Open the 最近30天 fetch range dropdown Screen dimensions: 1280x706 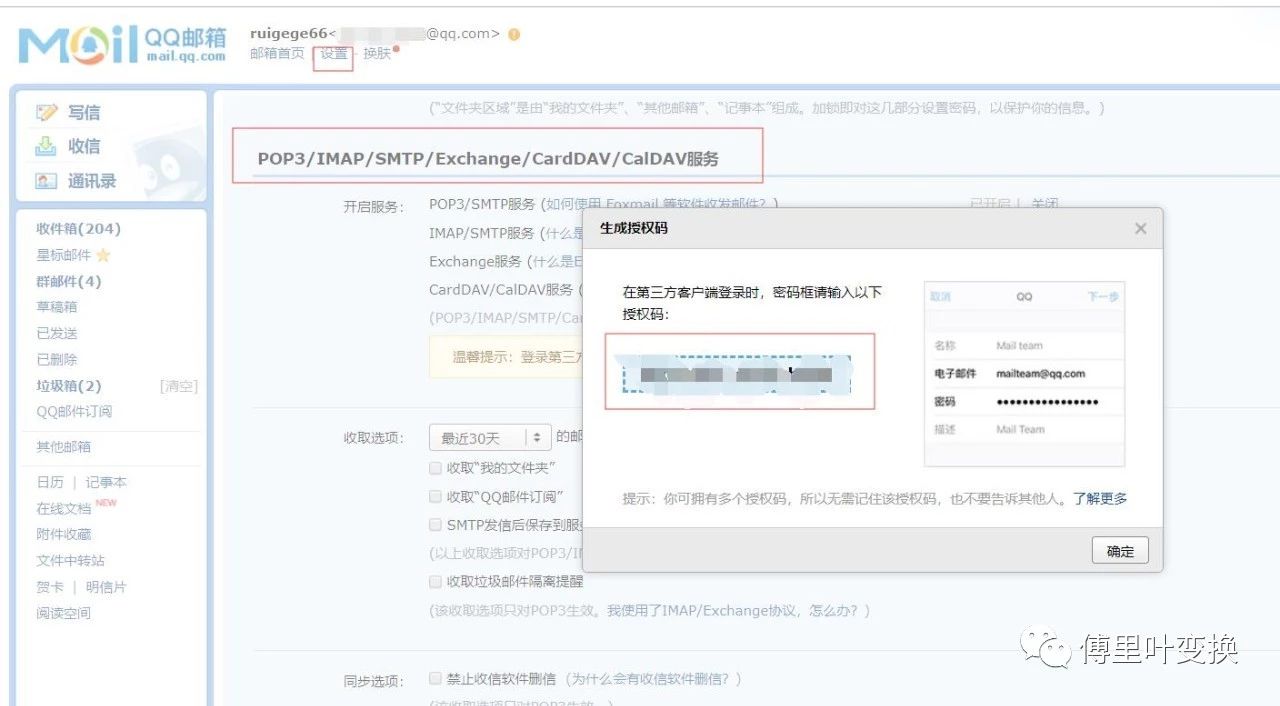490,438
